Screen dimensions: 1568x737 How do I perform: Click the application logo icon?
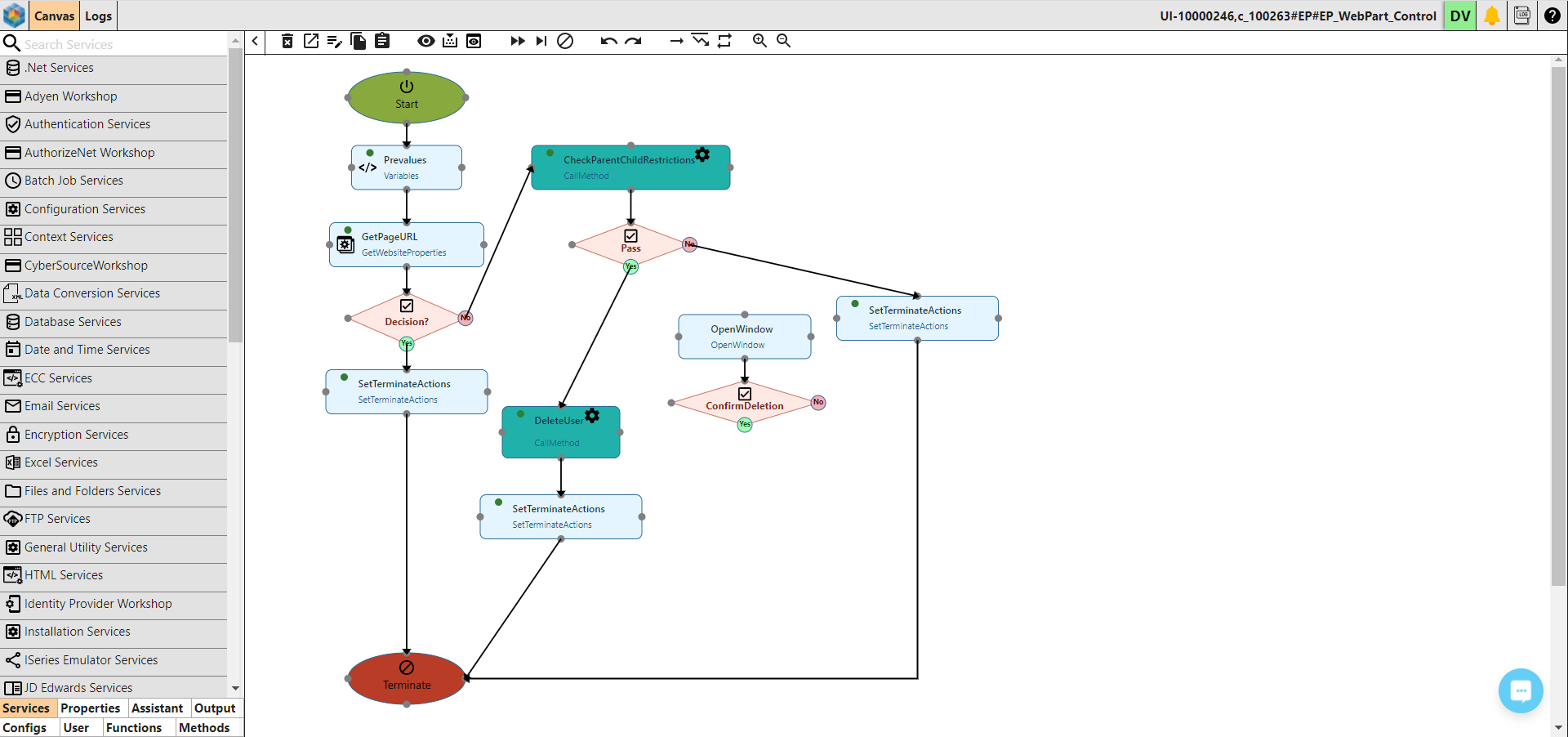tap(15, 16)
